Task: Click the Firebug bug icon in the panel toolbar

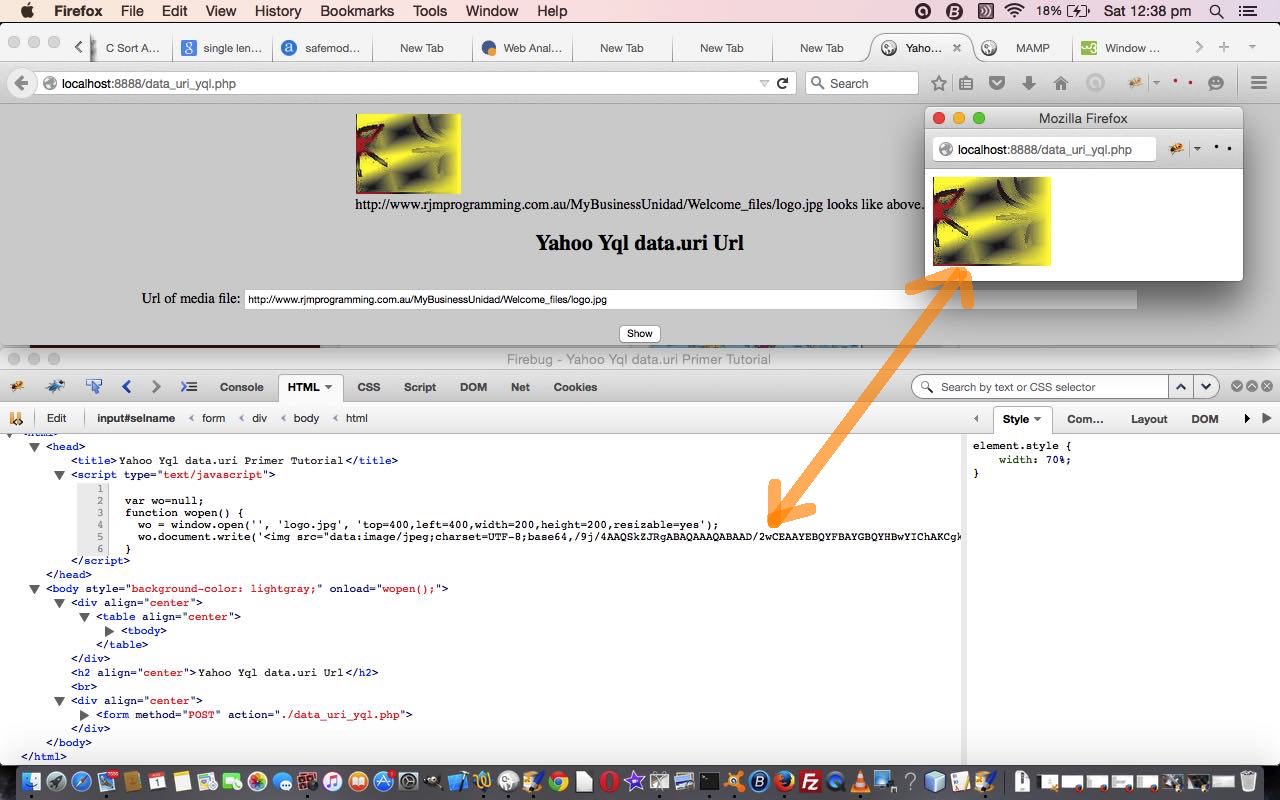Action: 16,387
